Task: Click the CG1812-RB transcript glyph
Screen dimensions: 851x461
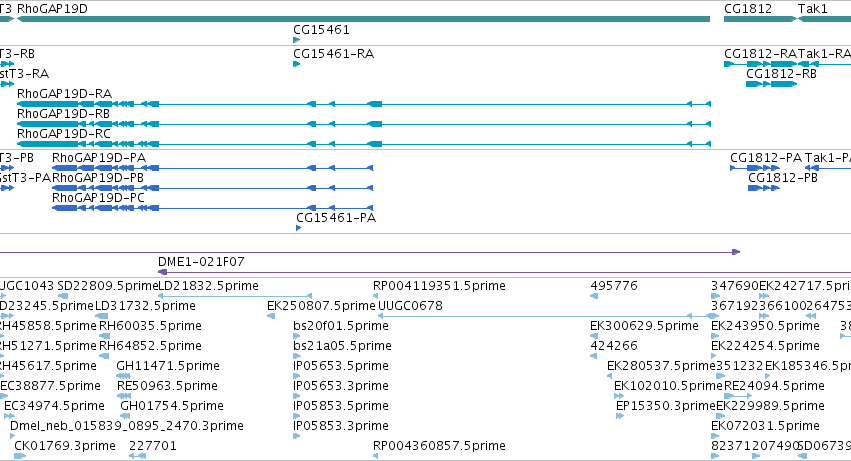Action: pyautogui.click(x=771, y=84)
